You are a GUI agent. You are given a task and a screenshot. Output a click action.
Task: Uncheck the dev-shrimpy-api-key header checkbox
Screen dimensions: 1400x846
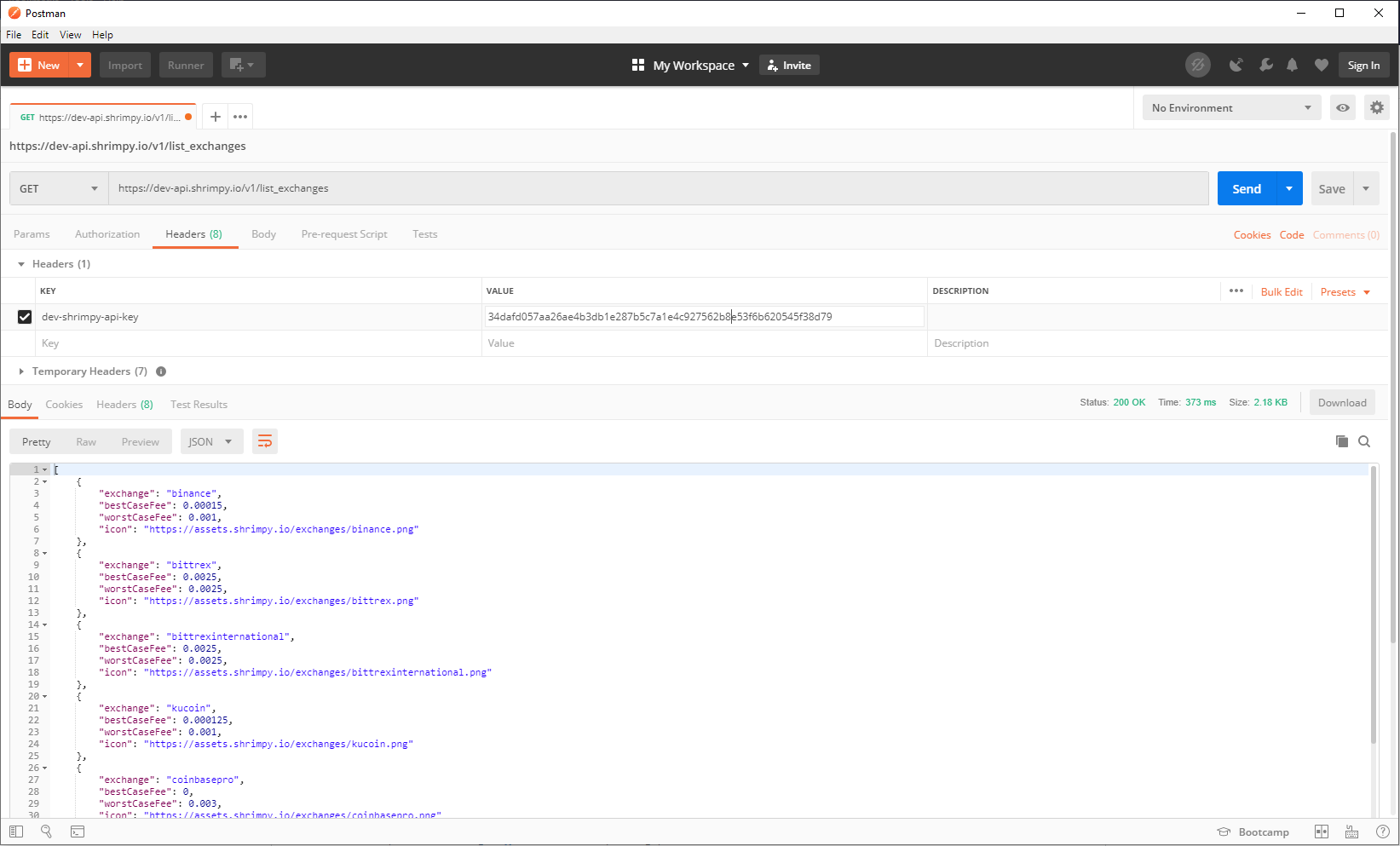tap(25, 317)
